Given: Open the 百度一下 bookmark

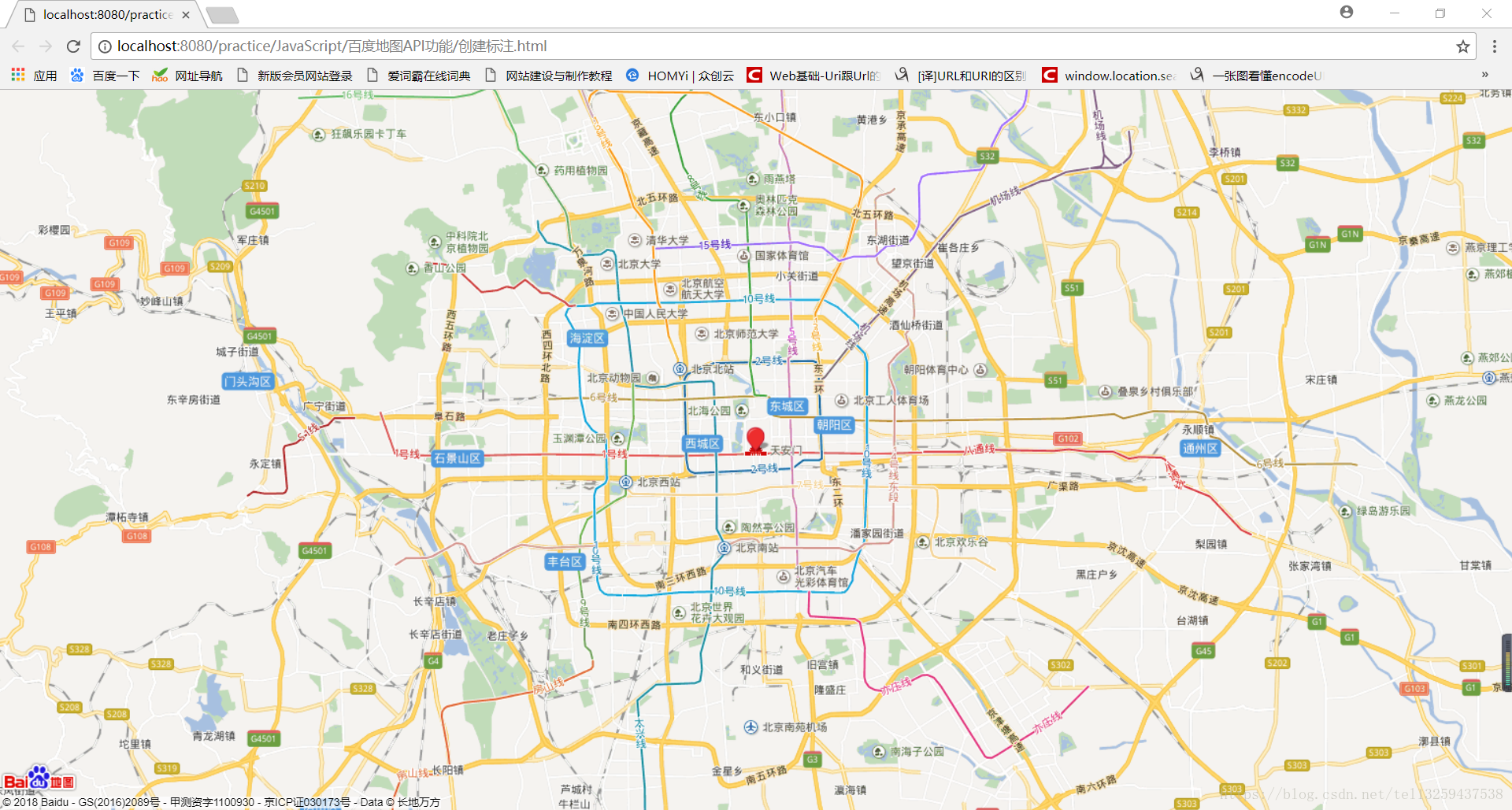Looking at the screenshot, I should pos(105,76).
